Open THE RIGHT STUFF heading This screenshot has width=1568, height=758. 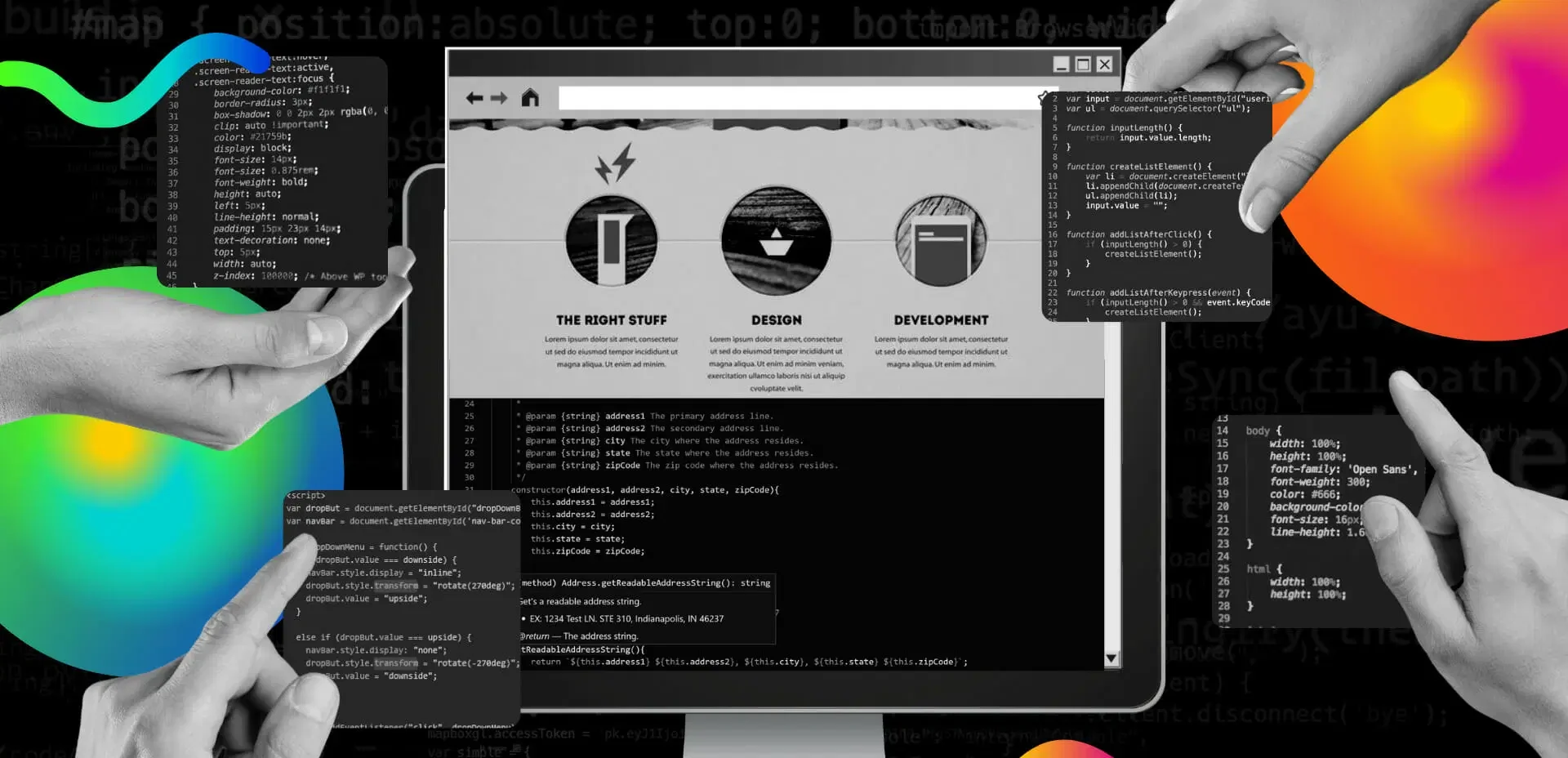coord(612,320)
